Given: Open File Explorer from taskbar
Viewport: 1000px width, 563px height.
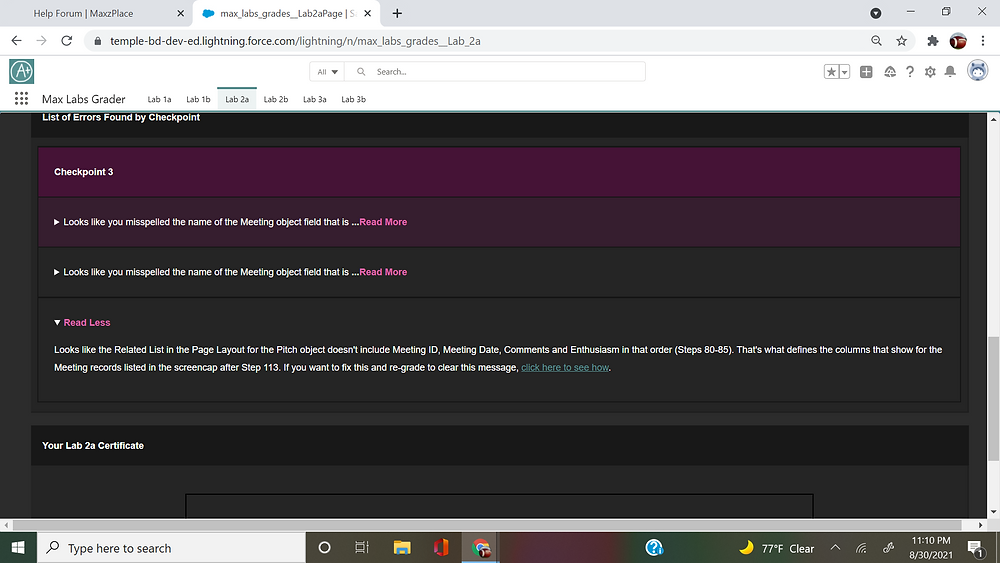Looking at the screenshot, I should click(x=402, y=548).
